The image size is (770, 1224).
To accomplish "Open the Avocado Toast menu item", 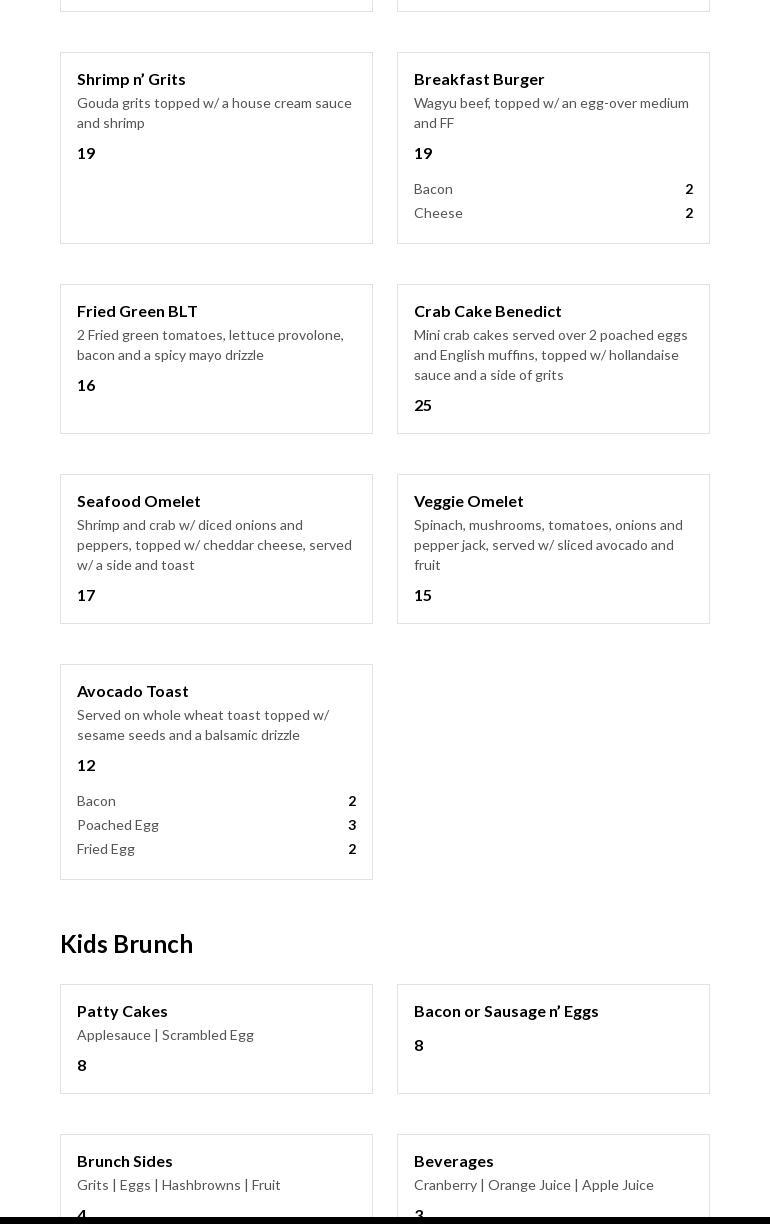I will (132, 691).
